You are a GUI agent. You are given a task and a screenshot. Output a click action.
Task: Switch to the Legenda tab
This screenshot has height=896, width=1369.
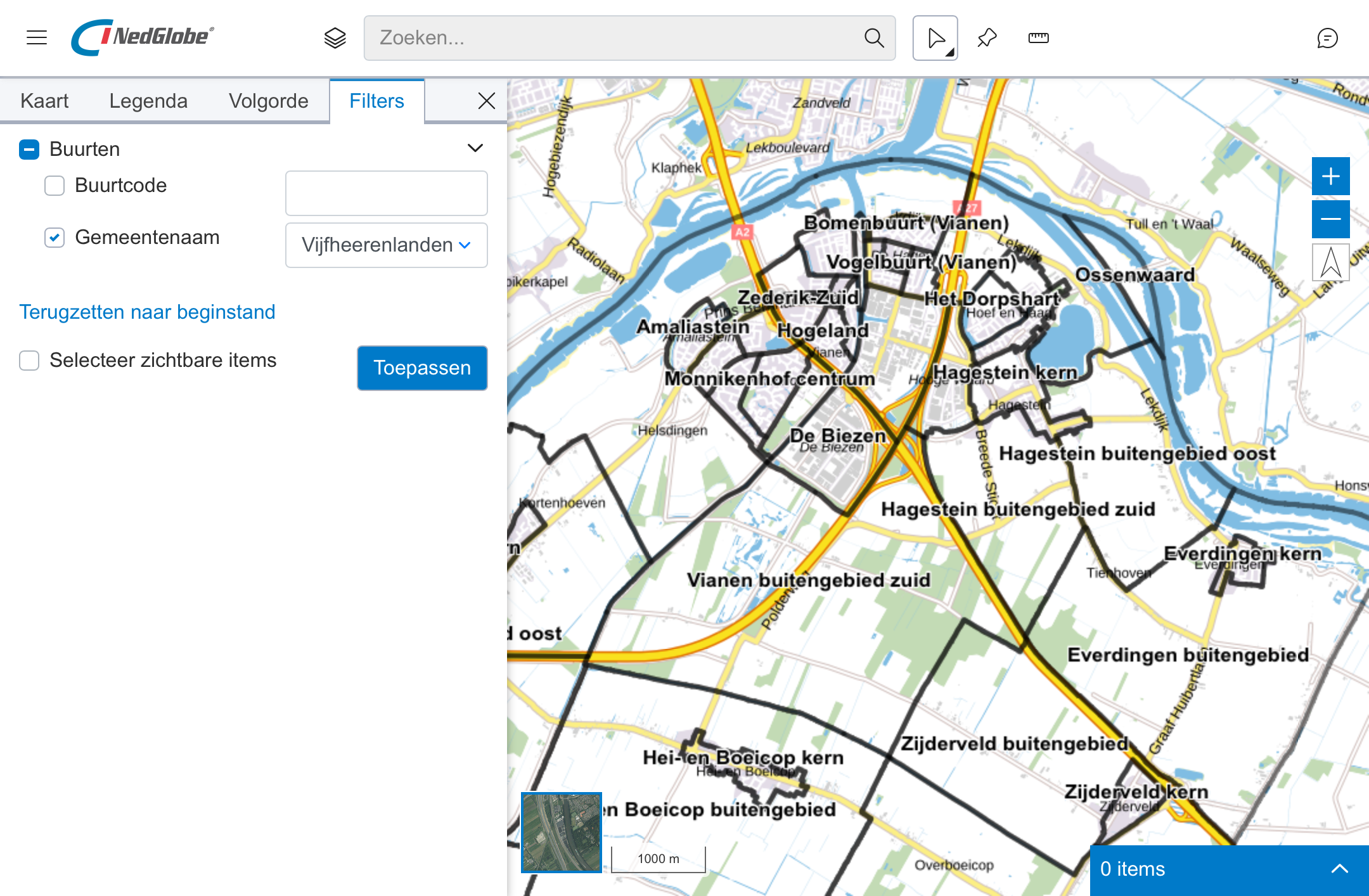click(148, 101)
